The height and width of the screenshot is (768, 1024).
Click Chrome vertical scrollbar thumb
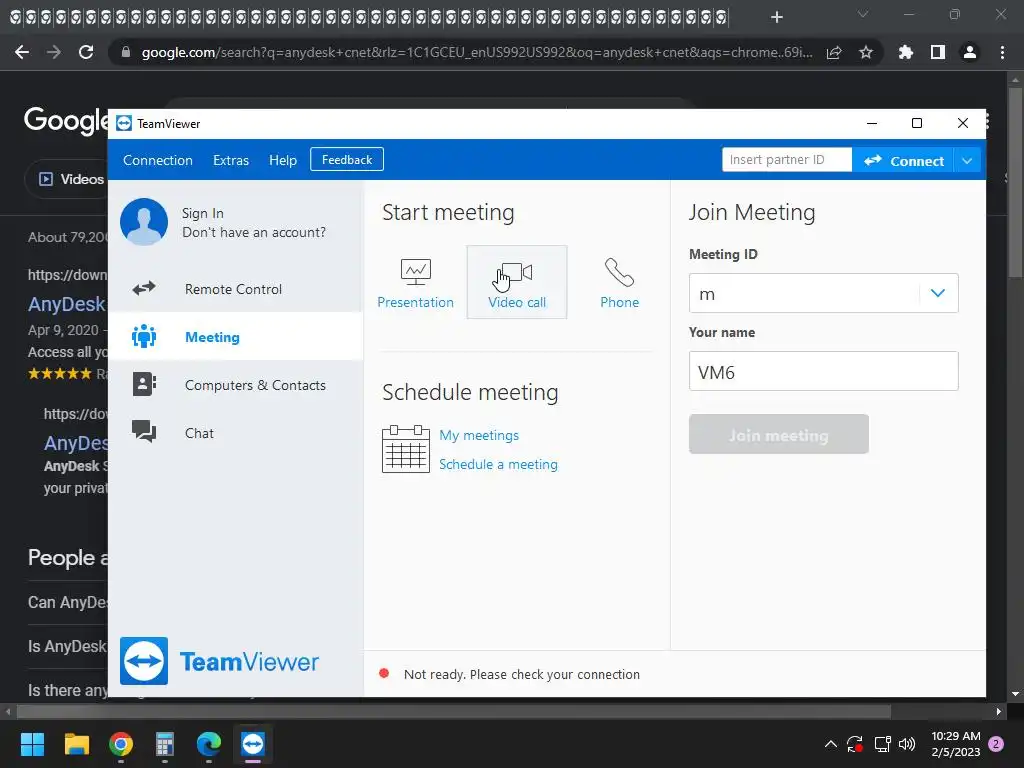[x=1015, y=183]
